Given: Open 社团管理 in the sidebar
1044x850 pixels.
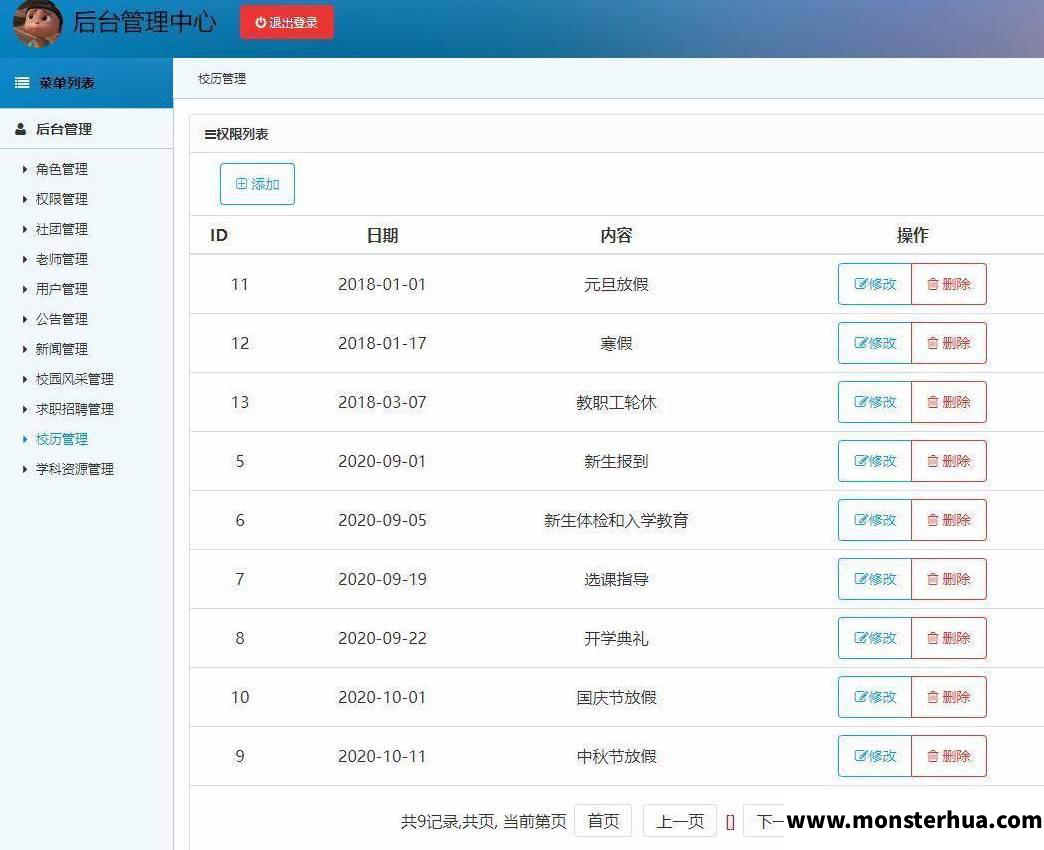Looking at the screenshot, I should pos(62,229).
